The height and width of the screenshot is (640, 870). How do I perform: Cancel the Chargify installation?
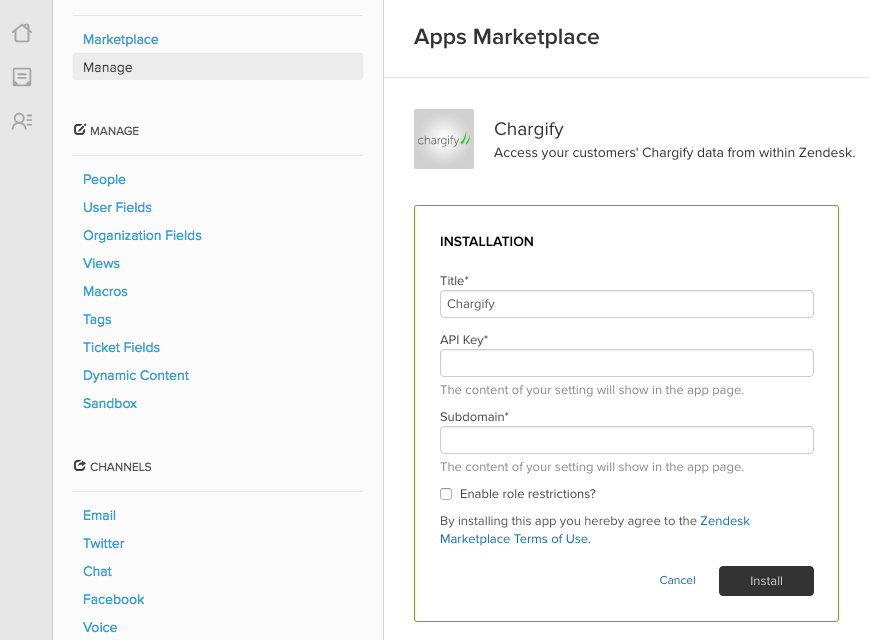coord(677,580)
